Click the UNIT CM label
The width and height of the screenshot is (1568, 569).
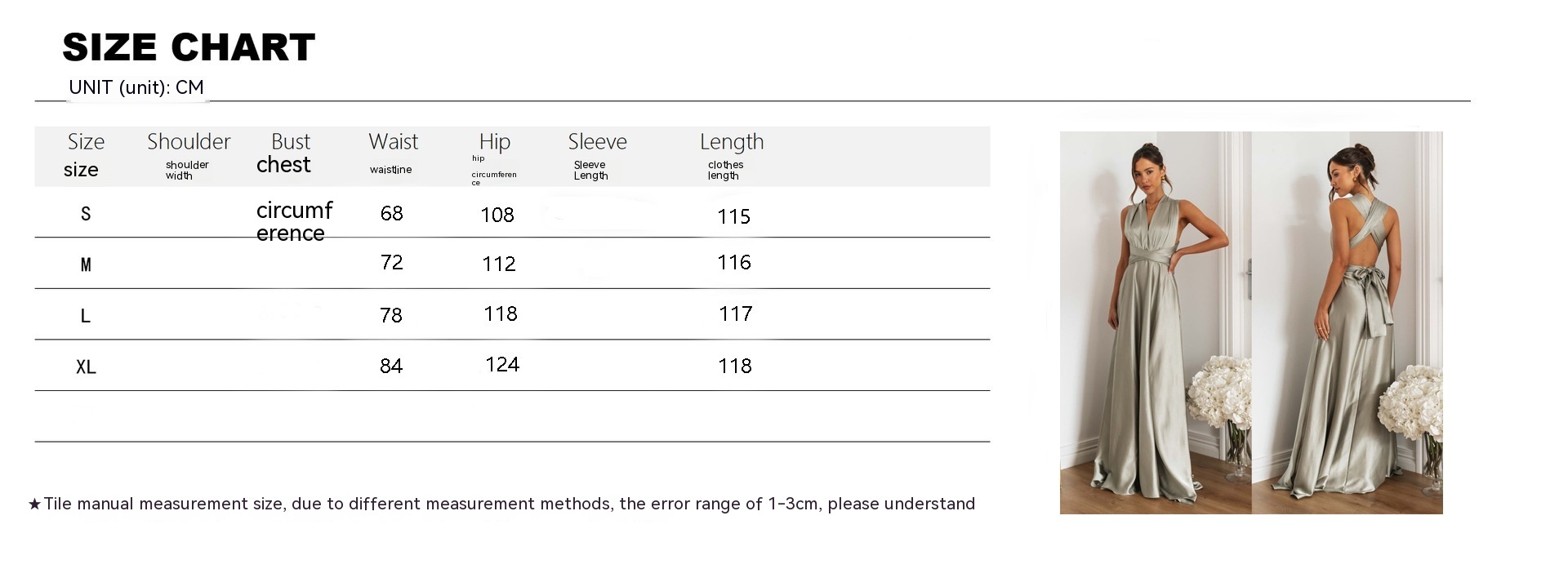[x=136, y=87]
